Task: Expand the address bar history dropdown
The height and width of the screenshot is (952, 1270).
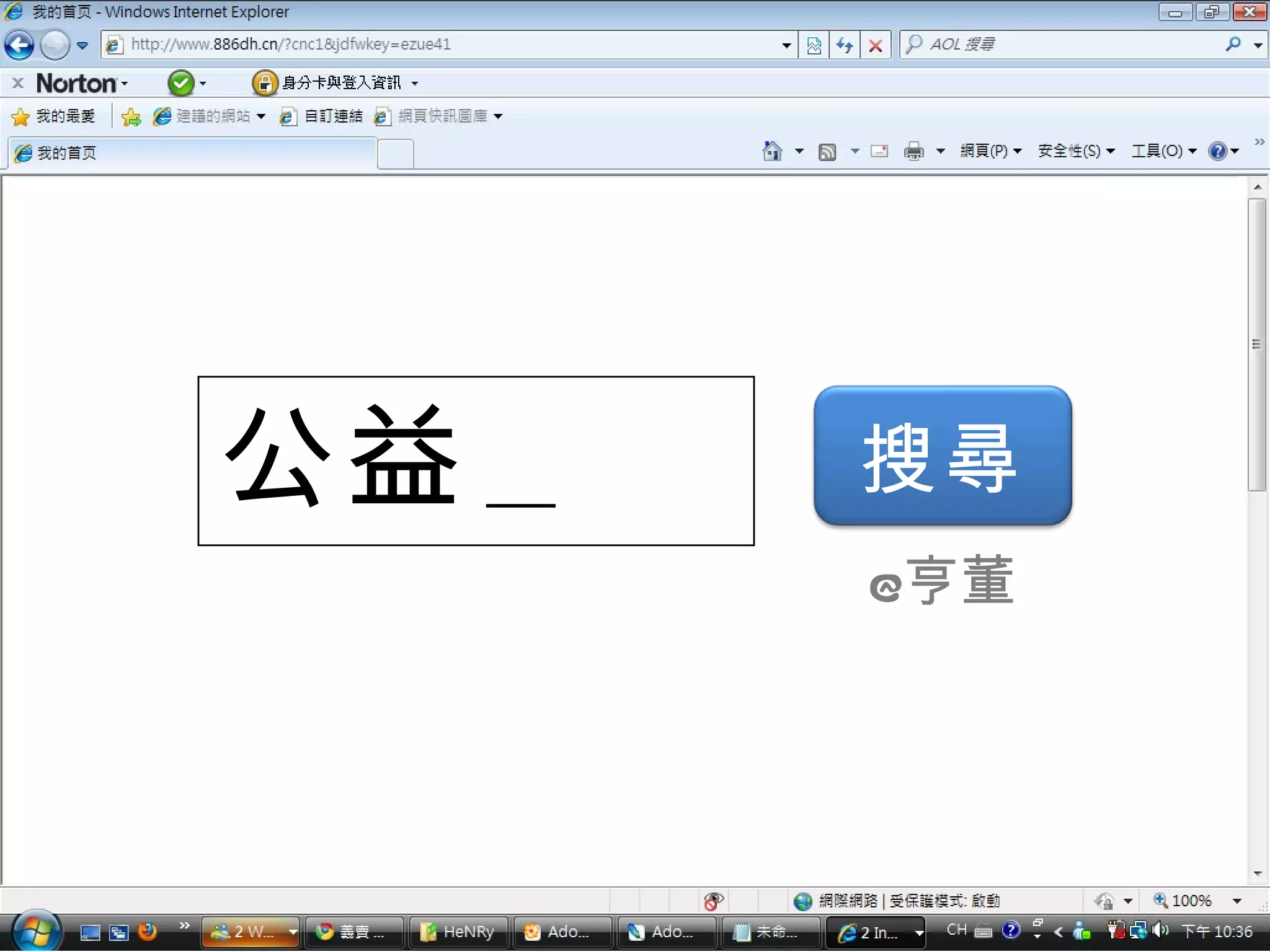Action: (786, 45)
